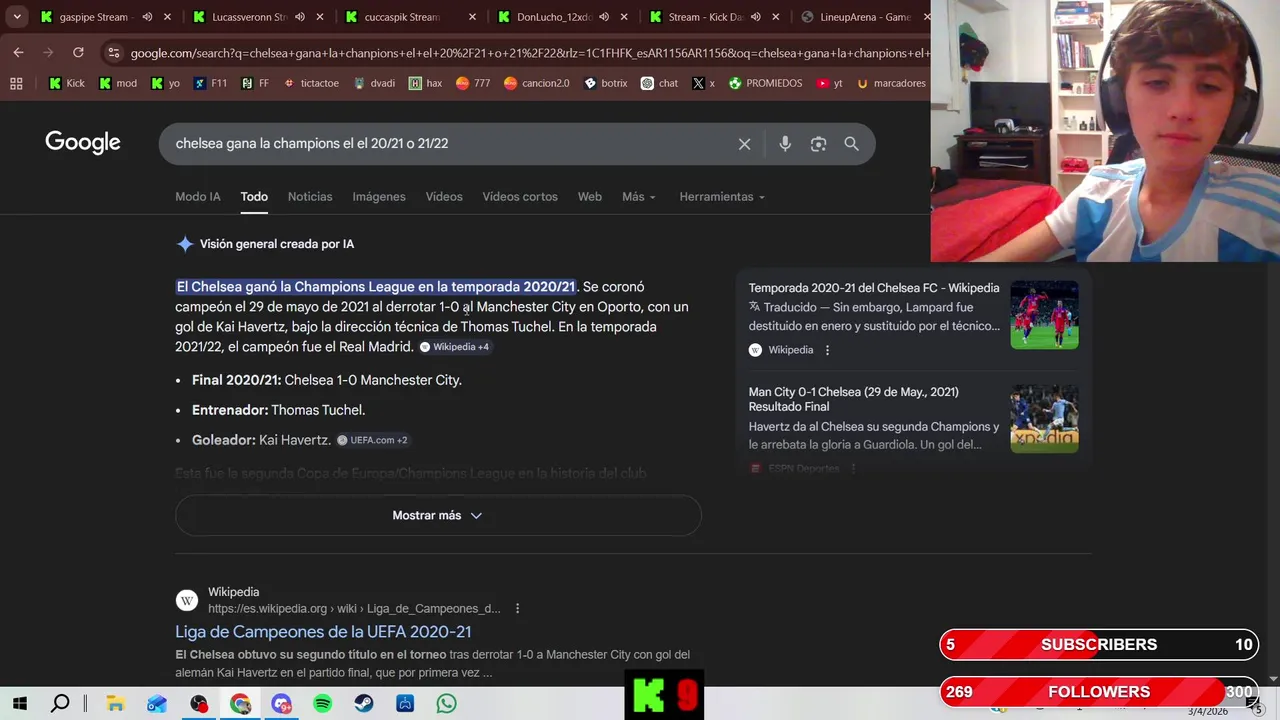Open the botrix bookmark
This screenshot has height=720, width=1280.
(605, 83)
